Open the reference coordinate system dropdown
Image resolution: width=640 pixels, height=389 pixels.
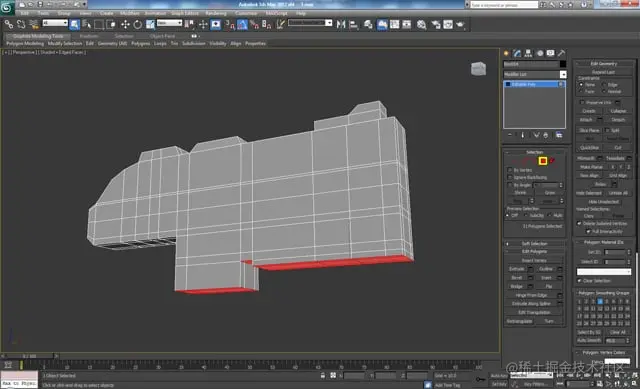169,23
